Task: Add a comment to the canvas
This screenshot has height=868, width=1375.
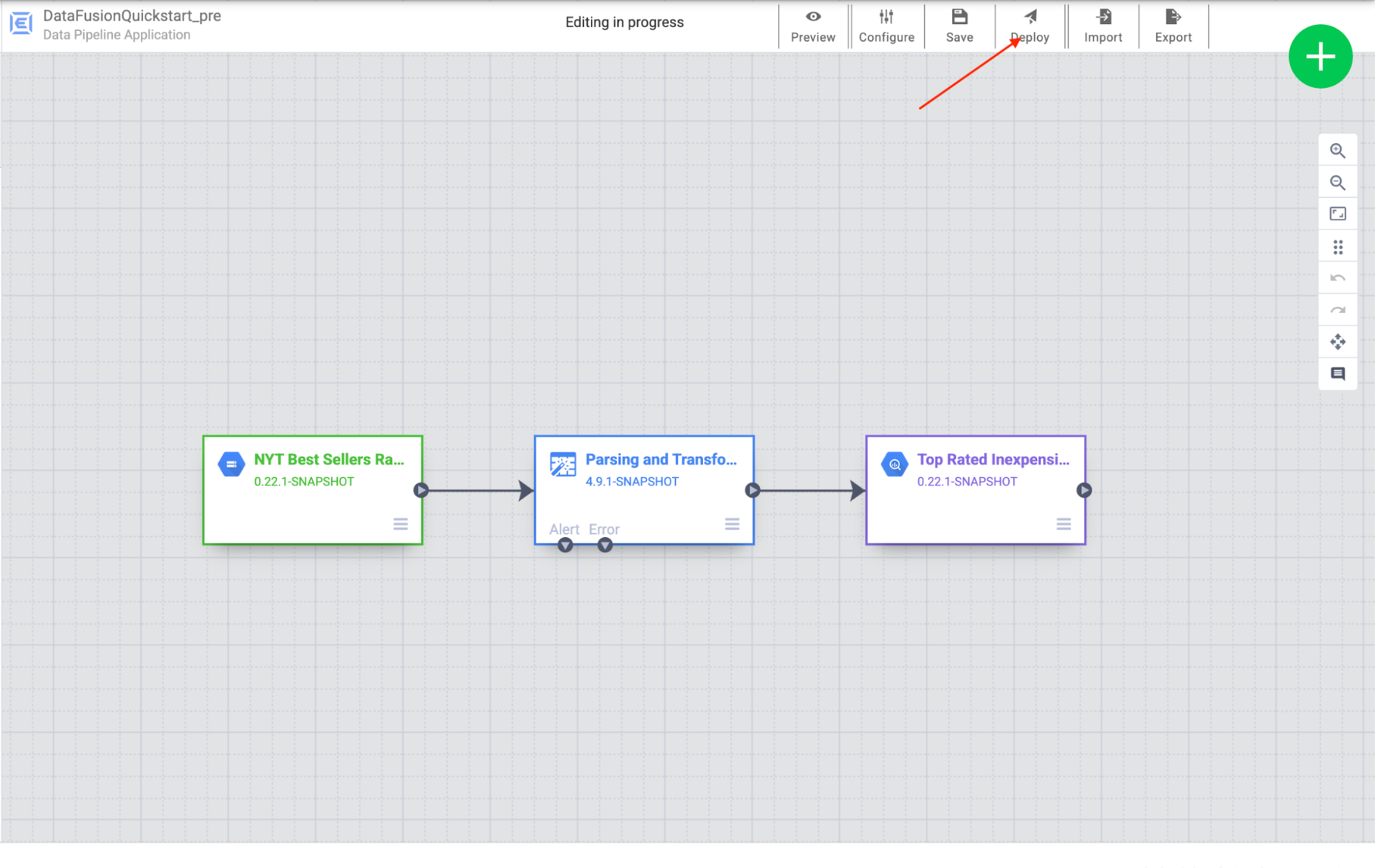Action: pyautogui.click(x=1337, y=374)
